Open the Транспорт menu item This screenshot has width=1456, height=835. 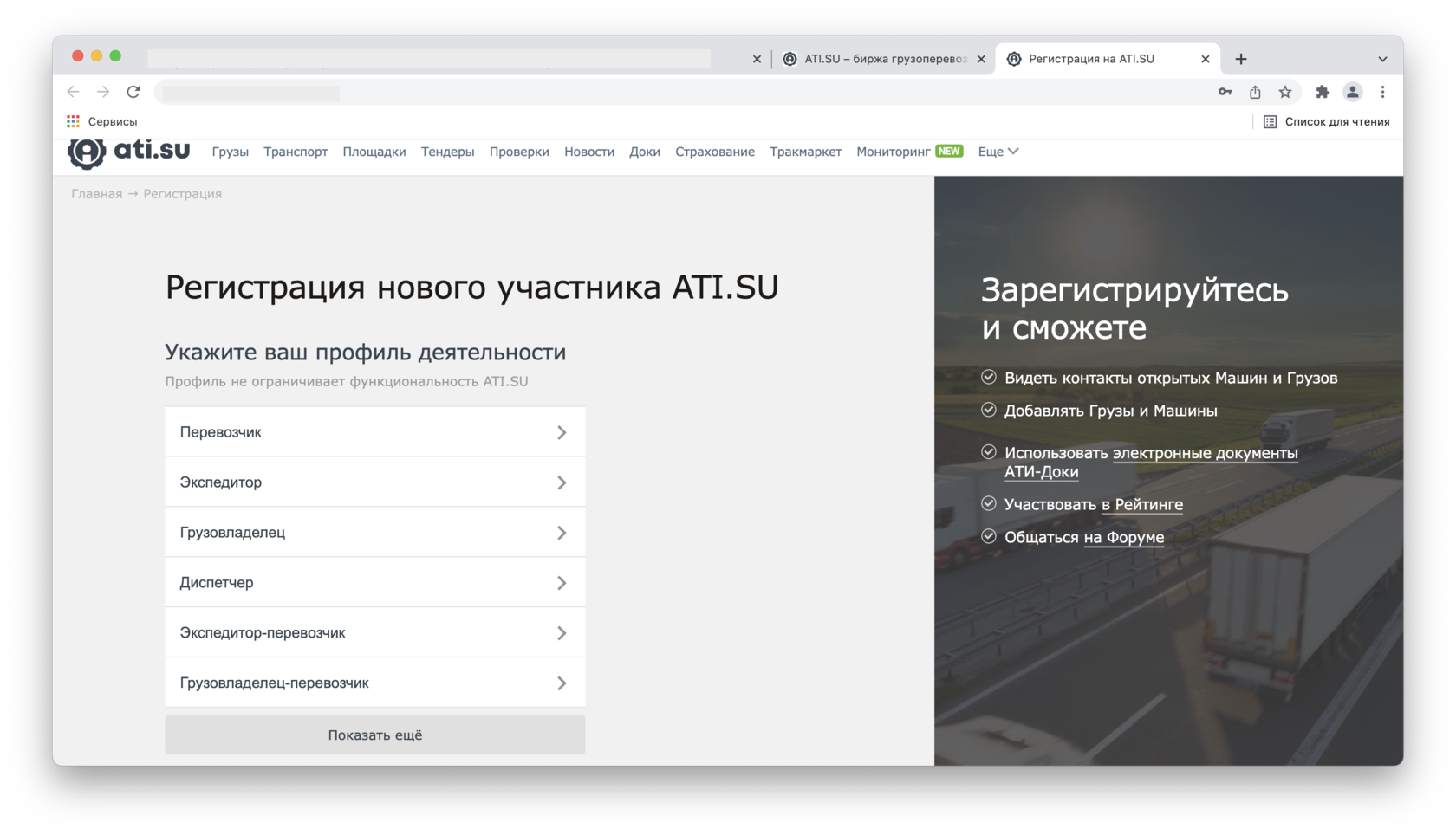(x=296, y=152)
